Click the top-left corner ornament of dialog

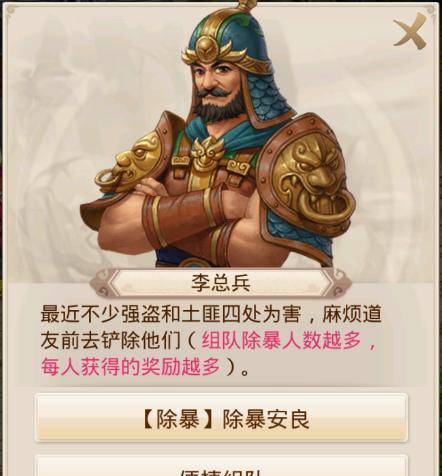(11, 10)
